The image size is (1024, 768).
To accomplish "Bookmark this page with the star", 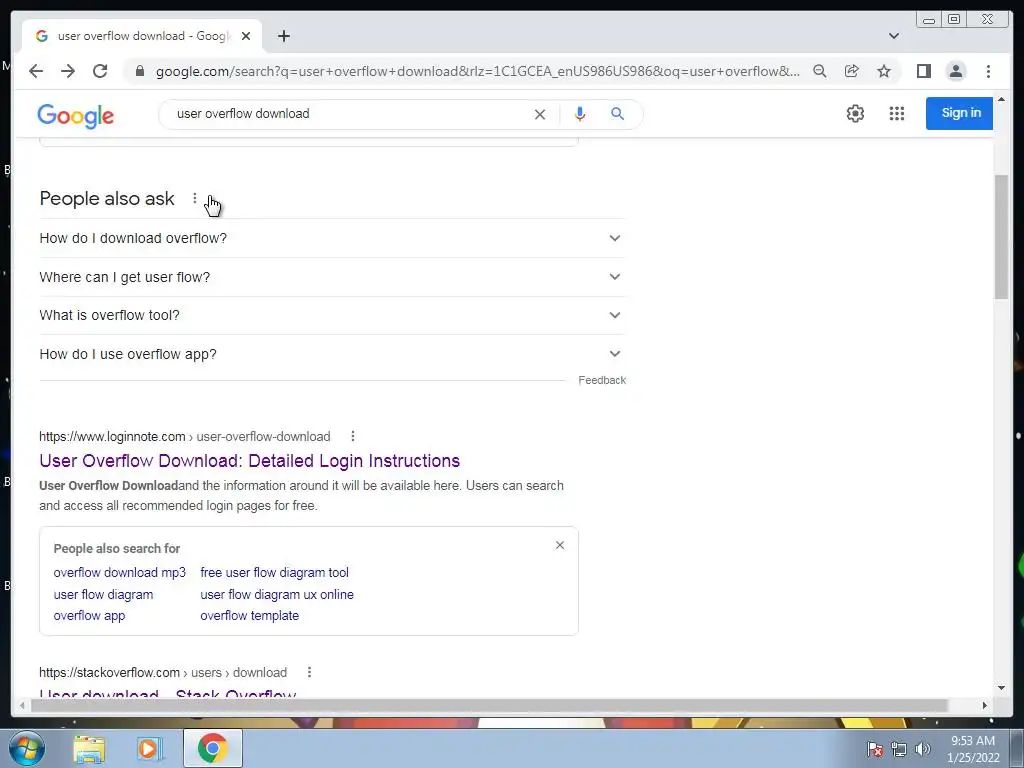I will [884, 71].
